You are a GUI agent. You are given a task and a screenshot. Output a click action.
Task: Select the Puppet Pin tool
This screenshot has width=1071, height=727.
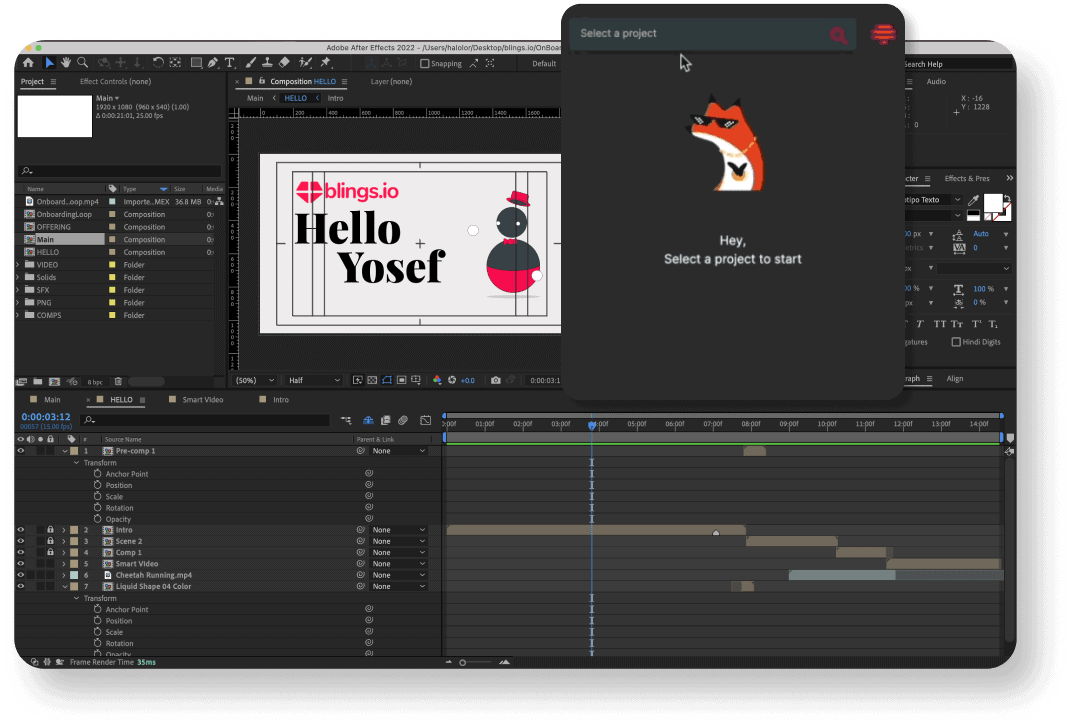(x=326, y=63)
